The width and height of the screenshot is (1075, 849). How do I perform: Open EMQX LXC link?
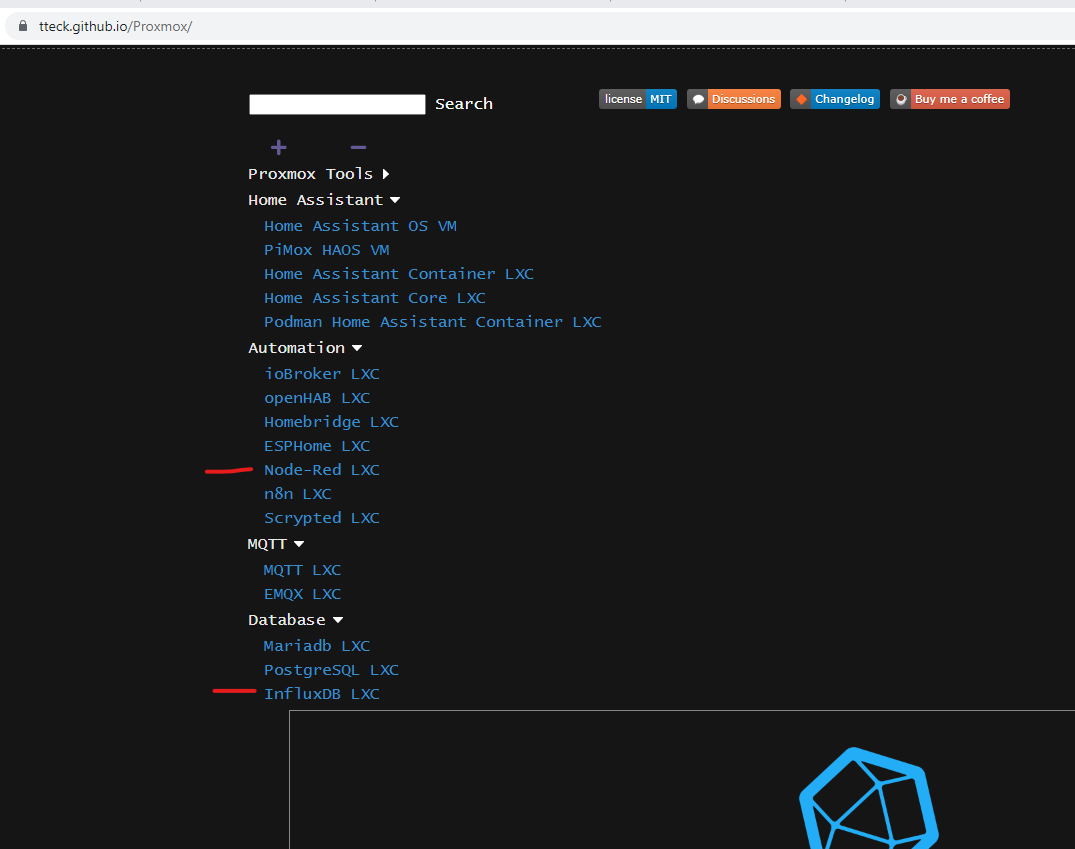[302, 595]
